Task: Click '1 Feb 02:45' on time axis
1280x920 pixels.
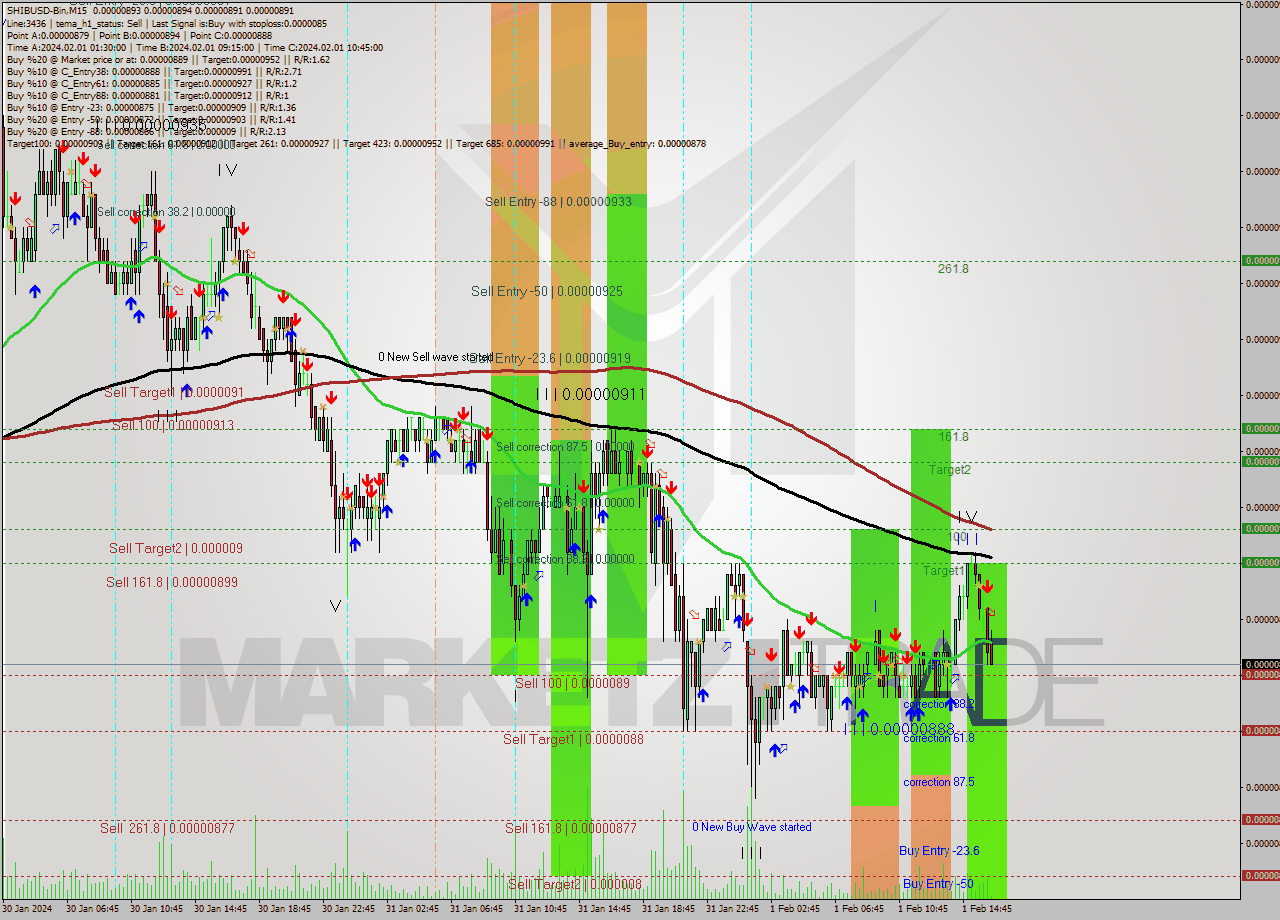Action: click(x=795, y=909)
